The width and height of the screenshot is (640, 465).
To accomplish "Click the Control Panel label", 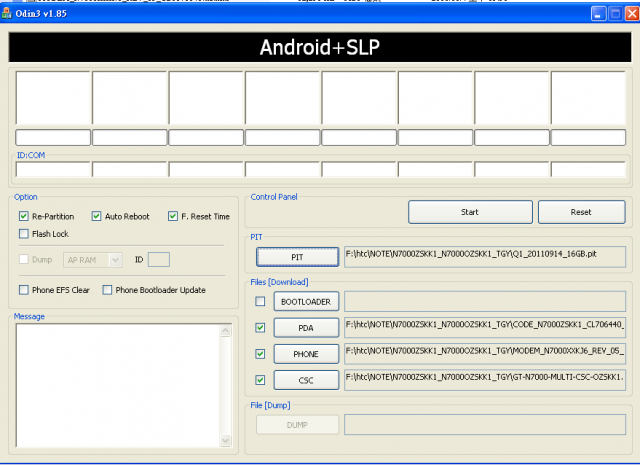I will pos(274,197).
